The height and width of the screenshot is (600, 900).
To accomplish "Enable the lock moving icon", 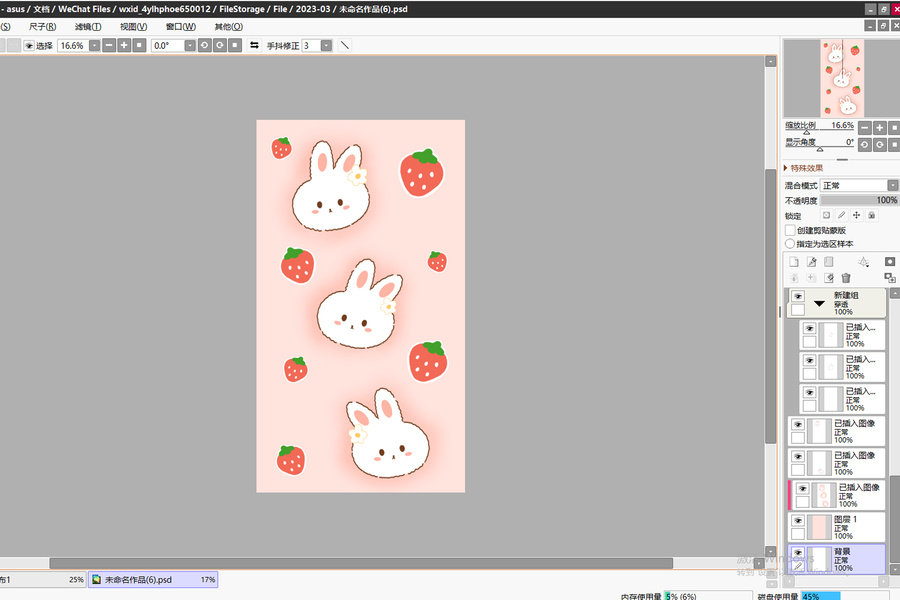I will (x=856, y=215).
